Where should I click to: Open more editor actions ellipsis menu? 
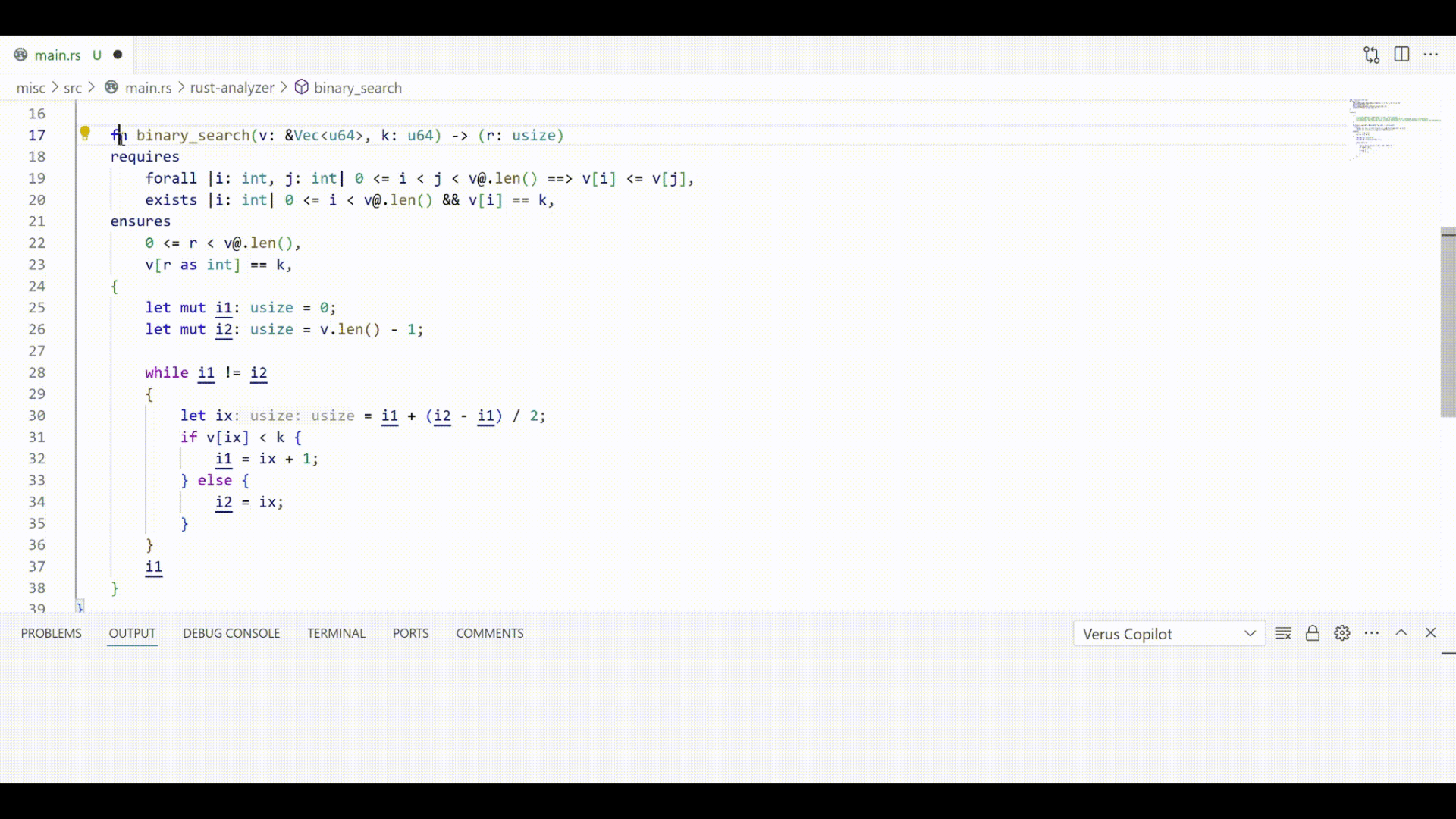[x=1432, y=54]
